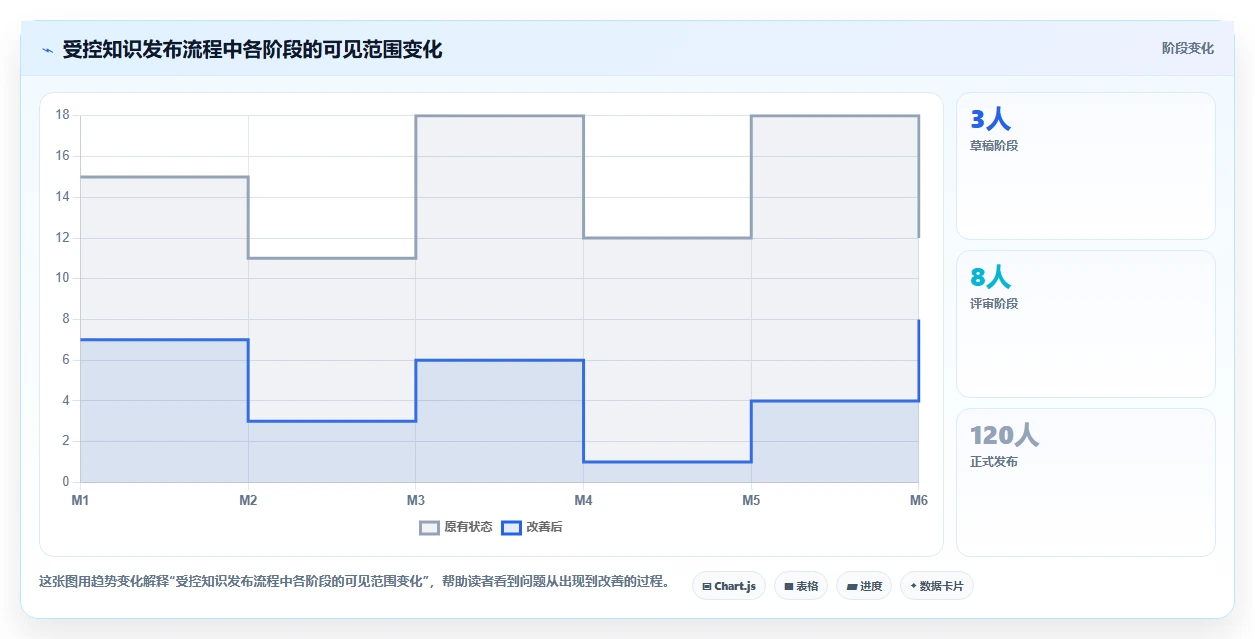Click the 表格 tag

click(x=801, y=586)
